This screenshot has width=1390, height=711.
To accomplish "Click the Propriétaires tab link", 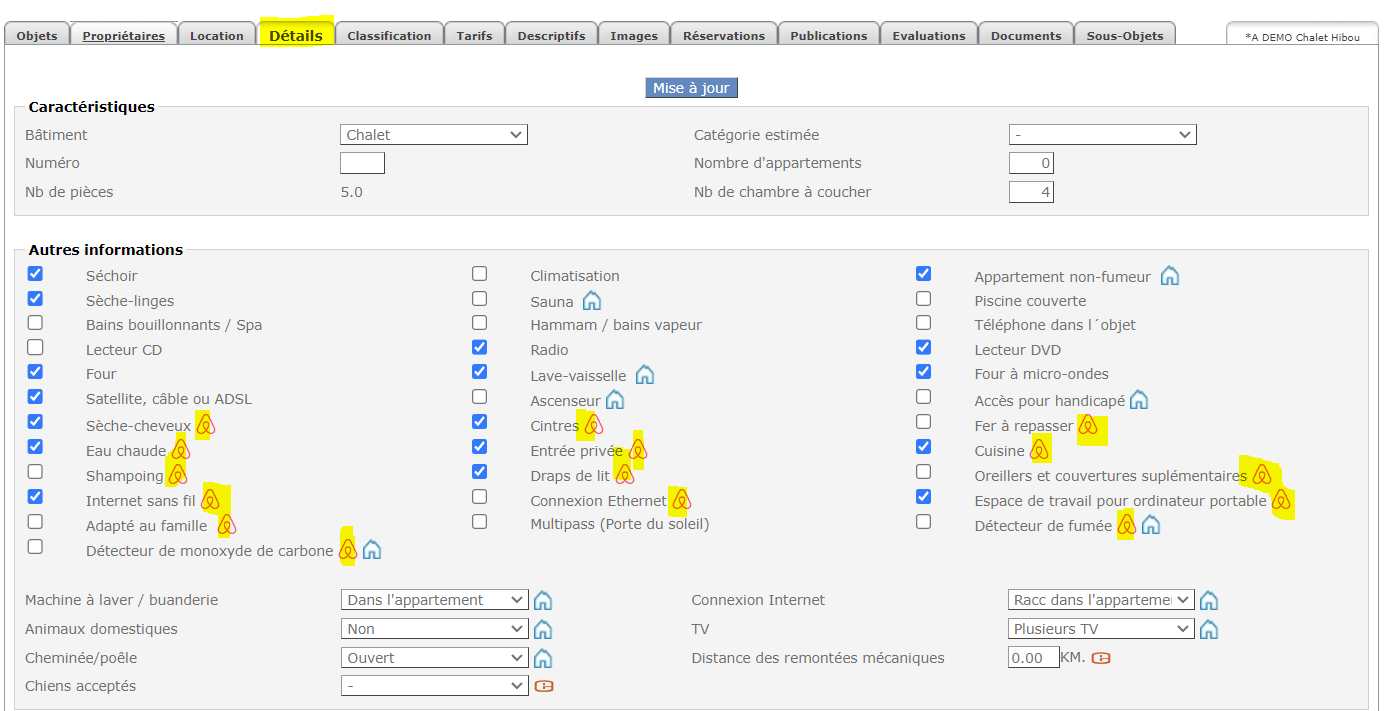I will 123,36.
